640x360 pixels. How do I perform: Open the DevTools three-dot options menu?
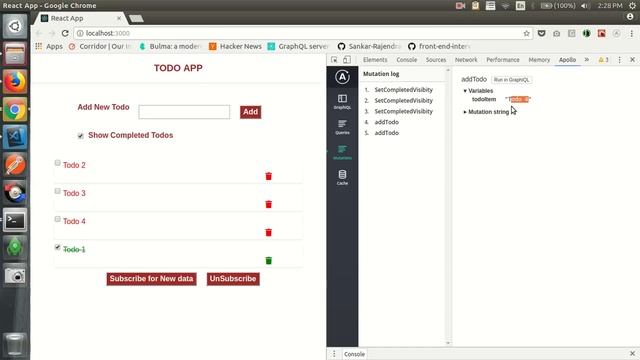[619, 60]
